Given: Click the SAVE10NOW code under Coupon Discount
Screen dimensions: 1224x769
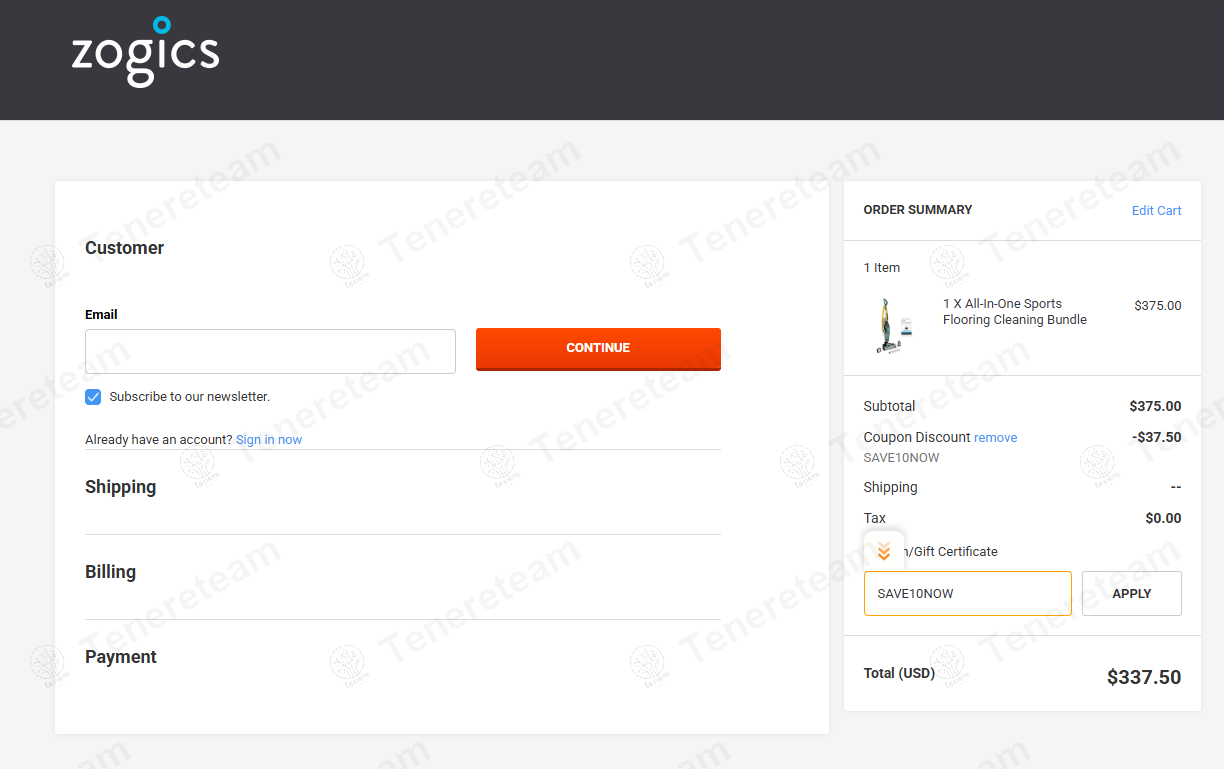Looking at the screenshot, I should (x=901, y=458).
